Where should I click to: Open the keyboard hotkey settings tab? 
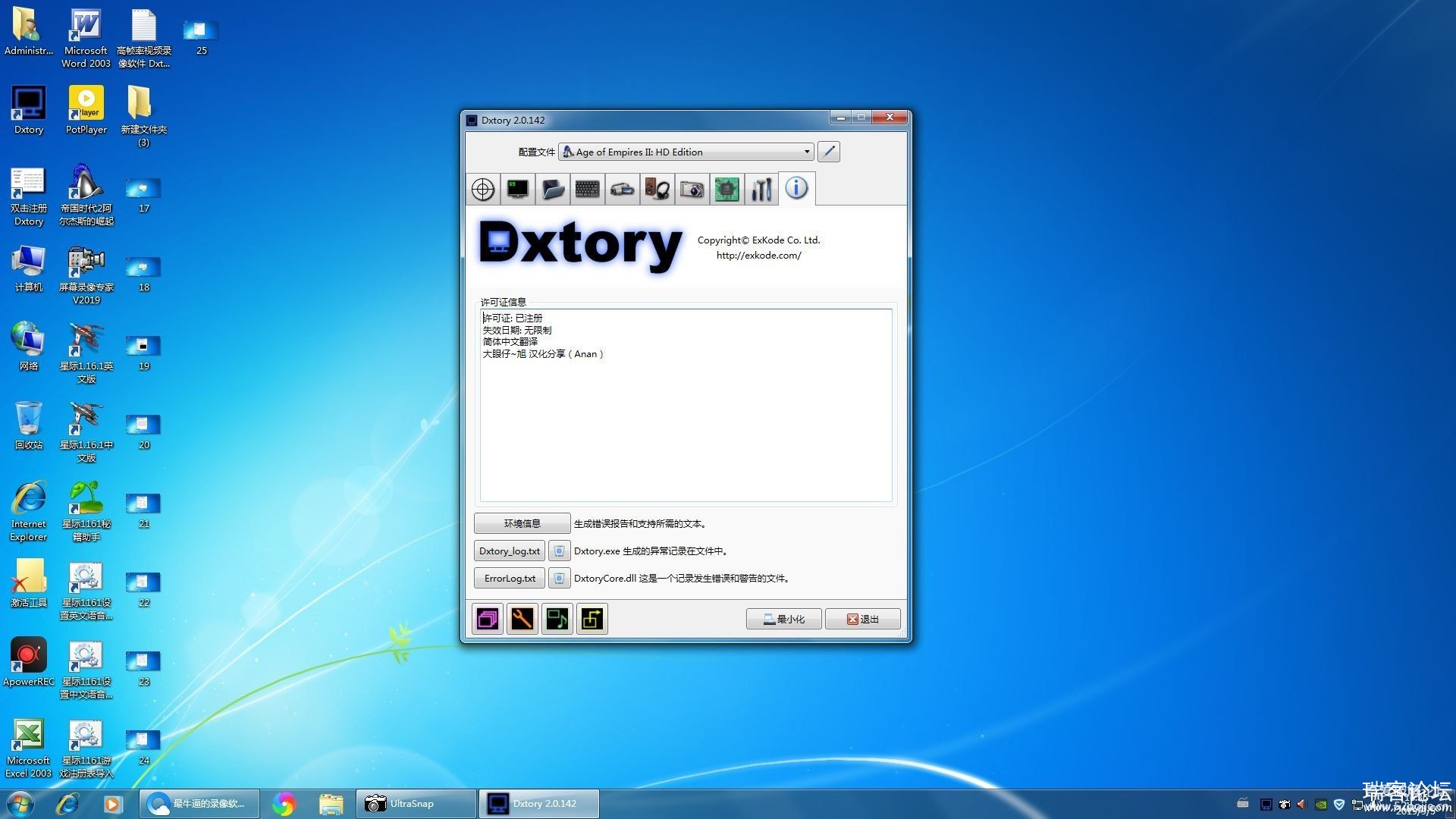(x=588, y=189)
